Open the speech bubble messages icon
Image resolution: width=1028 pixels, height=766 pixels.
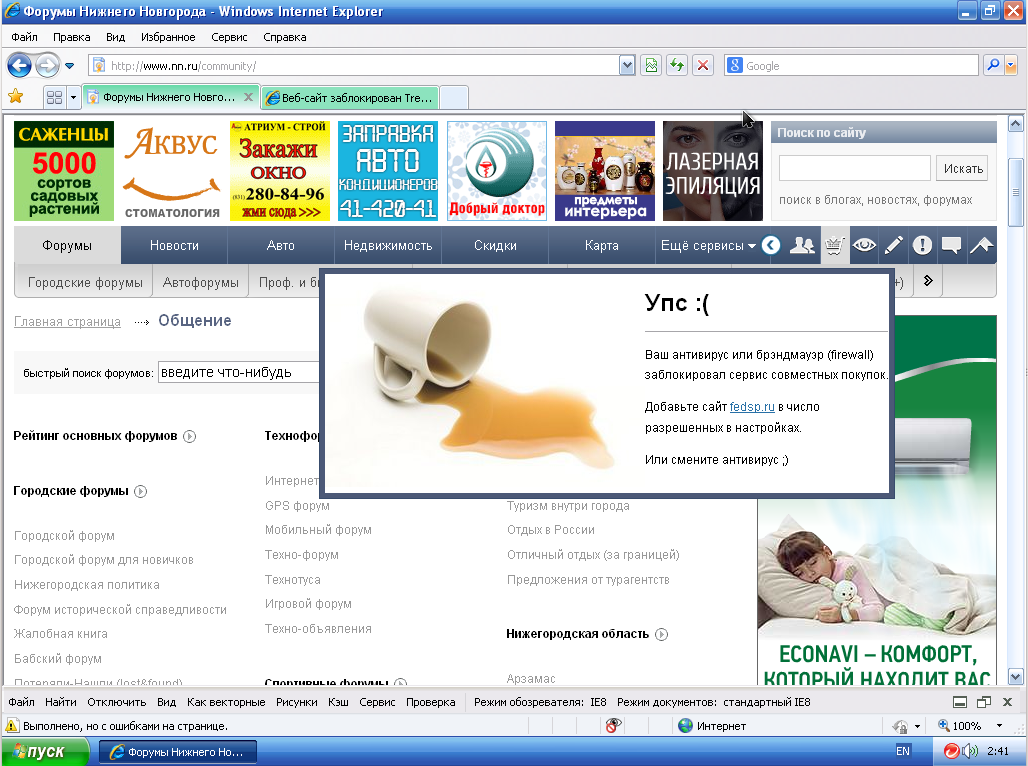951,245
